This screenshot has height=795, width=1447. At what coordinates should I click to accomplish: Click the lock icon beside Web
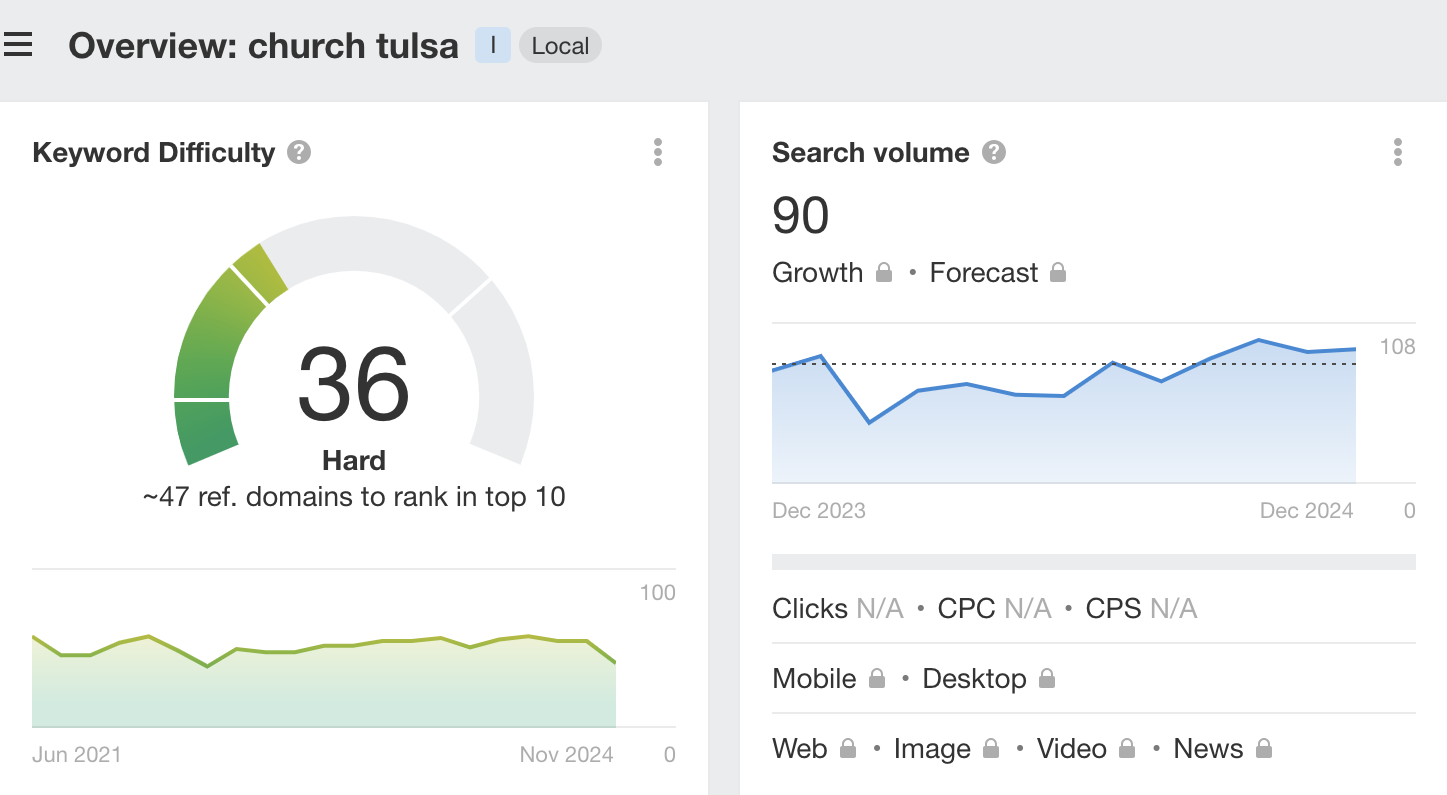[848, 749]
